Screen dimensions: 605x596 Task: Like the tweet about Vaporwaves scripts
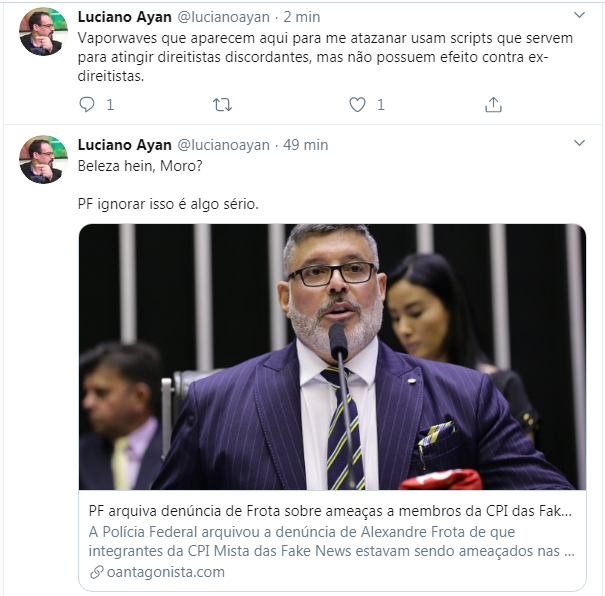click(x=357, y=104)
